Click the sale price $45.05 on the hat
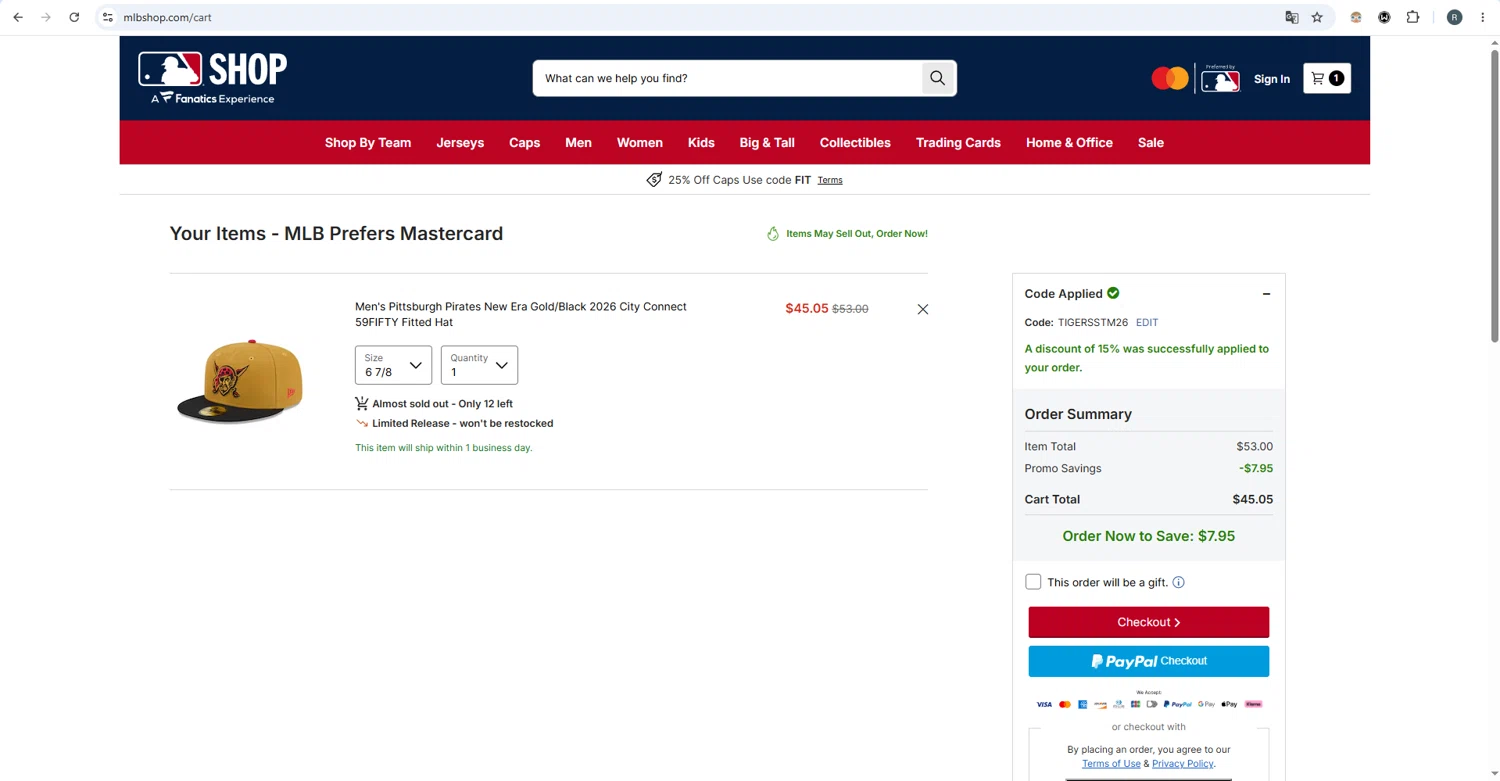This screenshot has height=781, width=1500. pyautogui.click(x=807, y=308)
